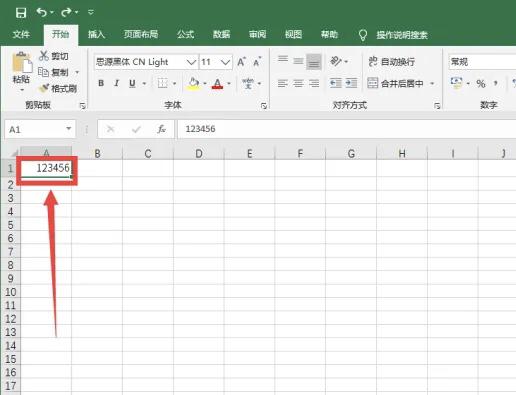Click the accounting number format icon
Viewport: 516px width, 395px height.
(x=456, y=83)
